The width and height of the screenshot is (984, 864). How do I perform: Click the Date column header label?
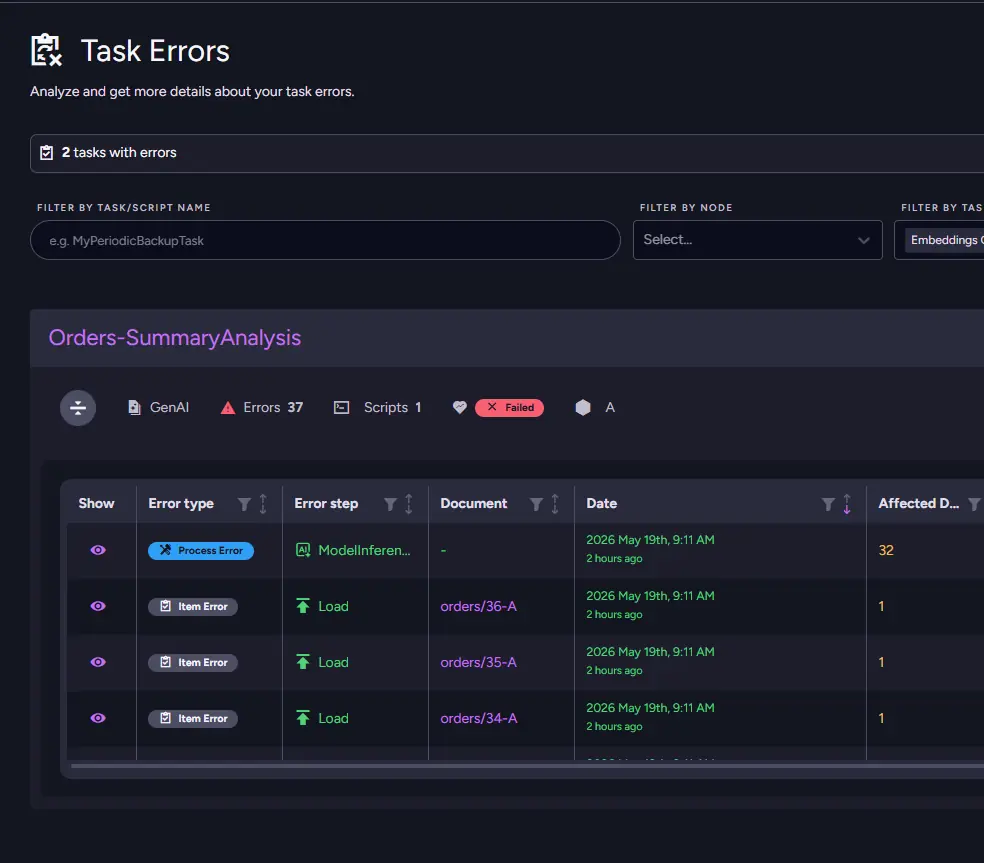coord(601,503)
